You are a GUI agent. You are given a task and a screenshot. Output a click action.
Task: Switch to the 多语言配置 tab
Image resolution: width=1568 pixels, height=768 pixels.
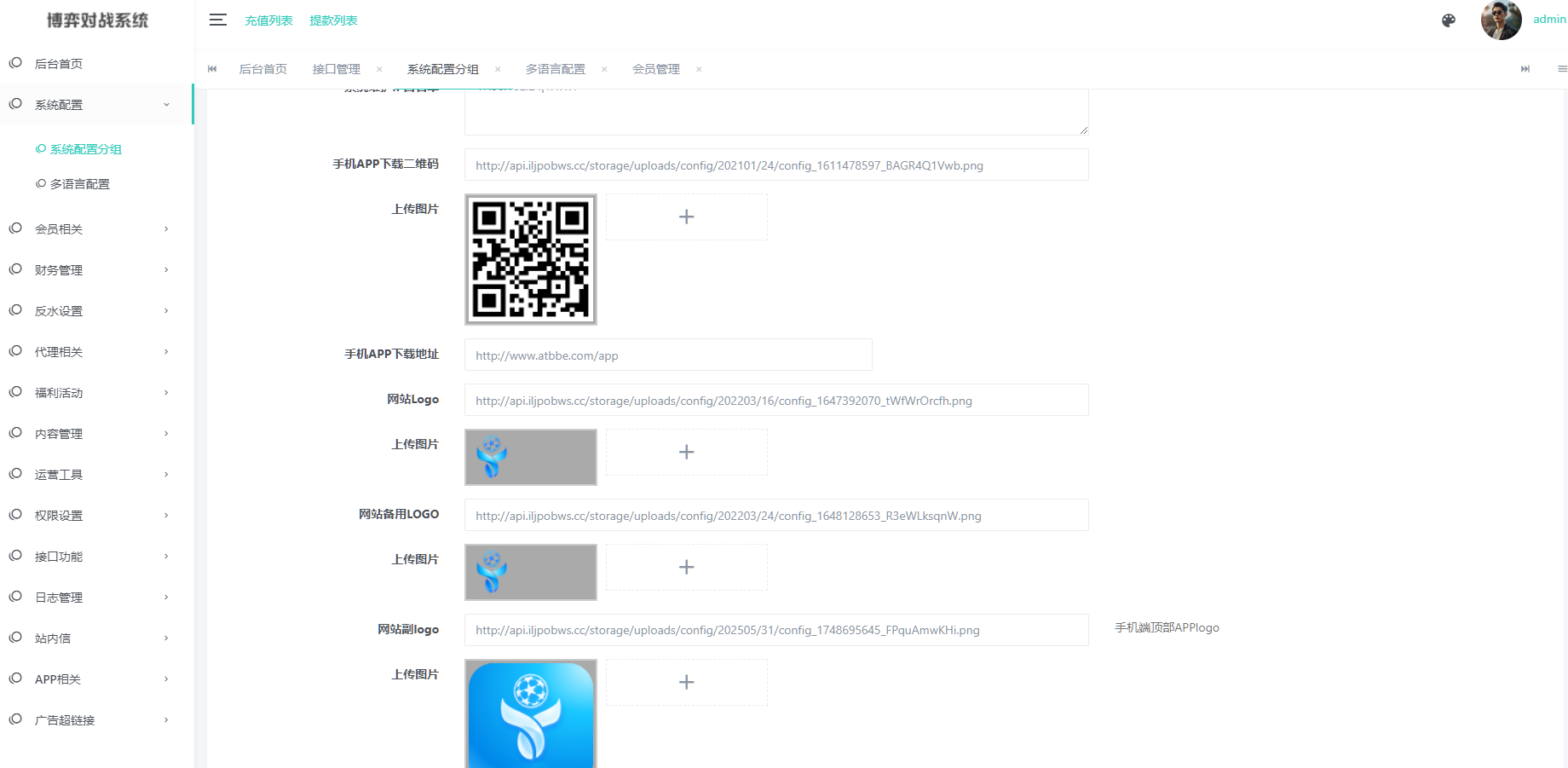556,69
